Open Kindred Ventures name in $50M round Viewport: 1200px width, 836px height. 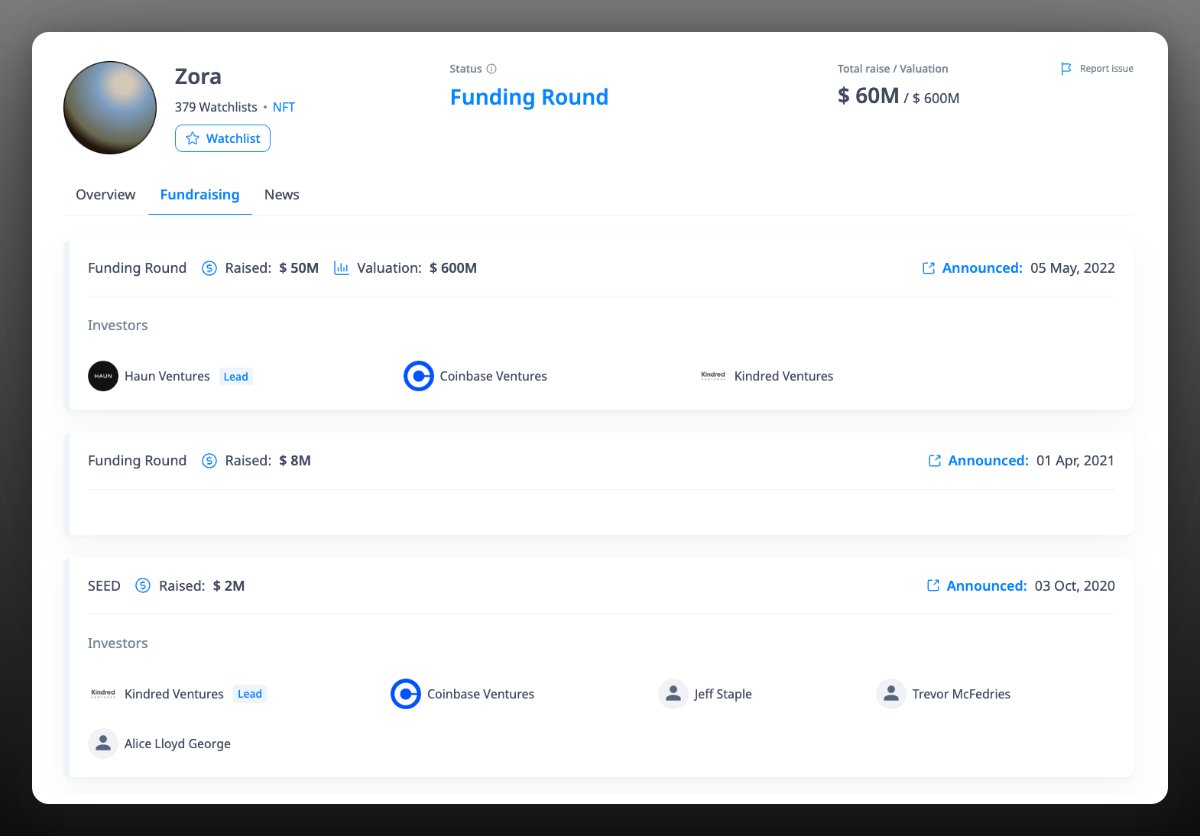tap(784, 376)
